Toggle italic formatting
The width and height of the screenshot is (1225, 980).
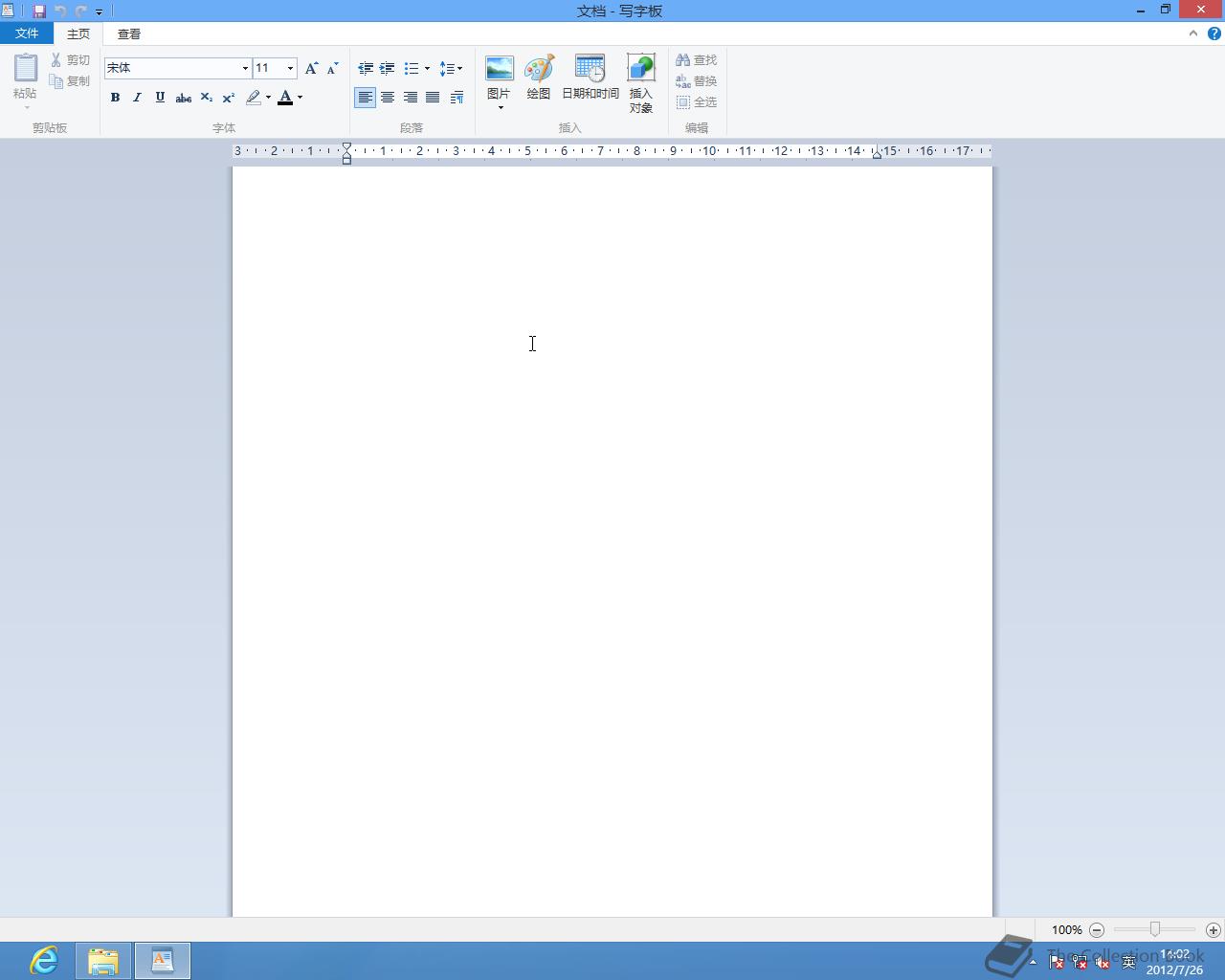pyautogui.click(x=137, y=98)
